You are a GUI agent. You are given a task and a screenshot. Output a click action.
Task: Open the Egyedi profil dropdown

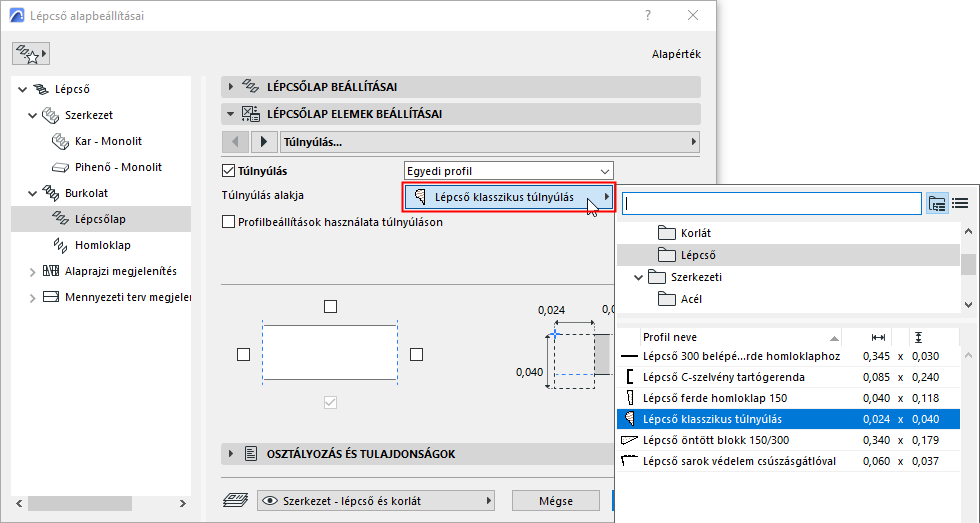[509, 171]
